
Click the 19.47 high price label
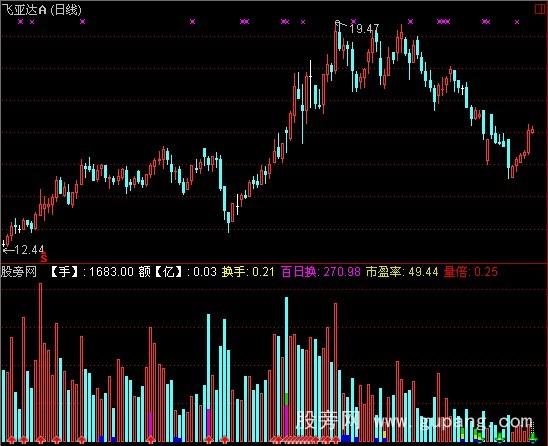364,29
